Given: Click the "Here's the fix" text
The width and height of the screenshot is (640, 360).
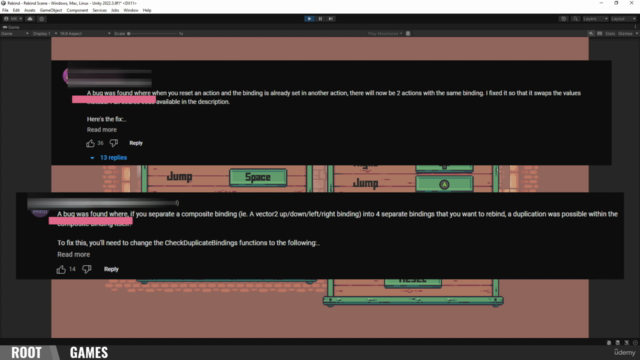Looking at the screenshot, I should pyautogui.click(x=106, y=119).
